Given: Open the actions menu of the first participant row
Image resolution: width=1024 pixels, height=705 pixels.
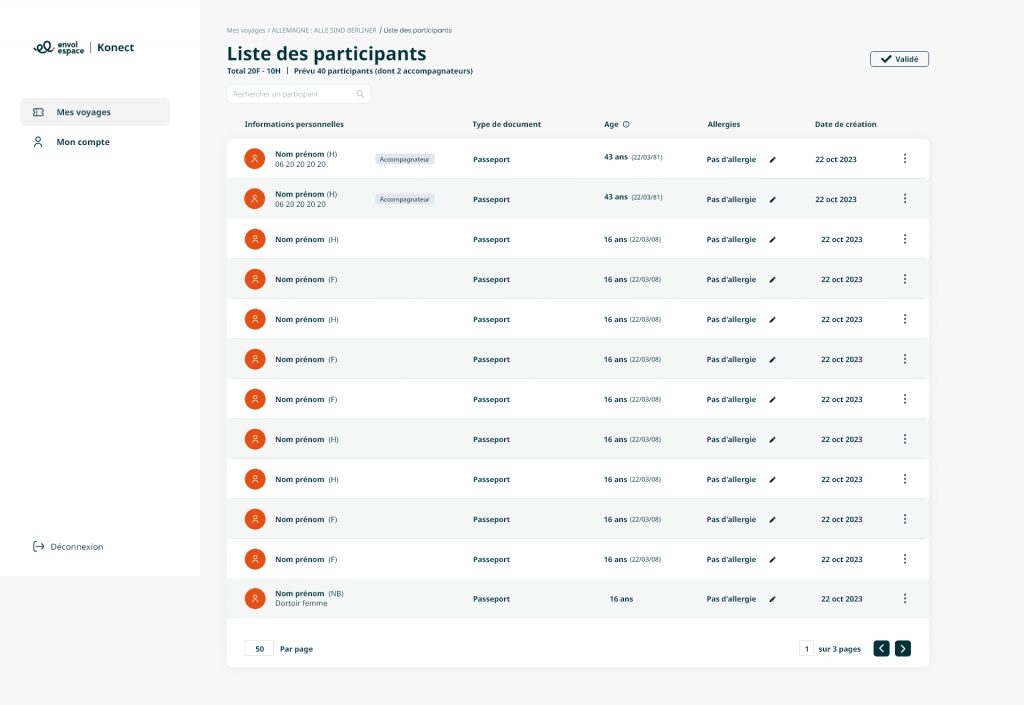Looking at the screenshot, I should [x=905, y=158].
